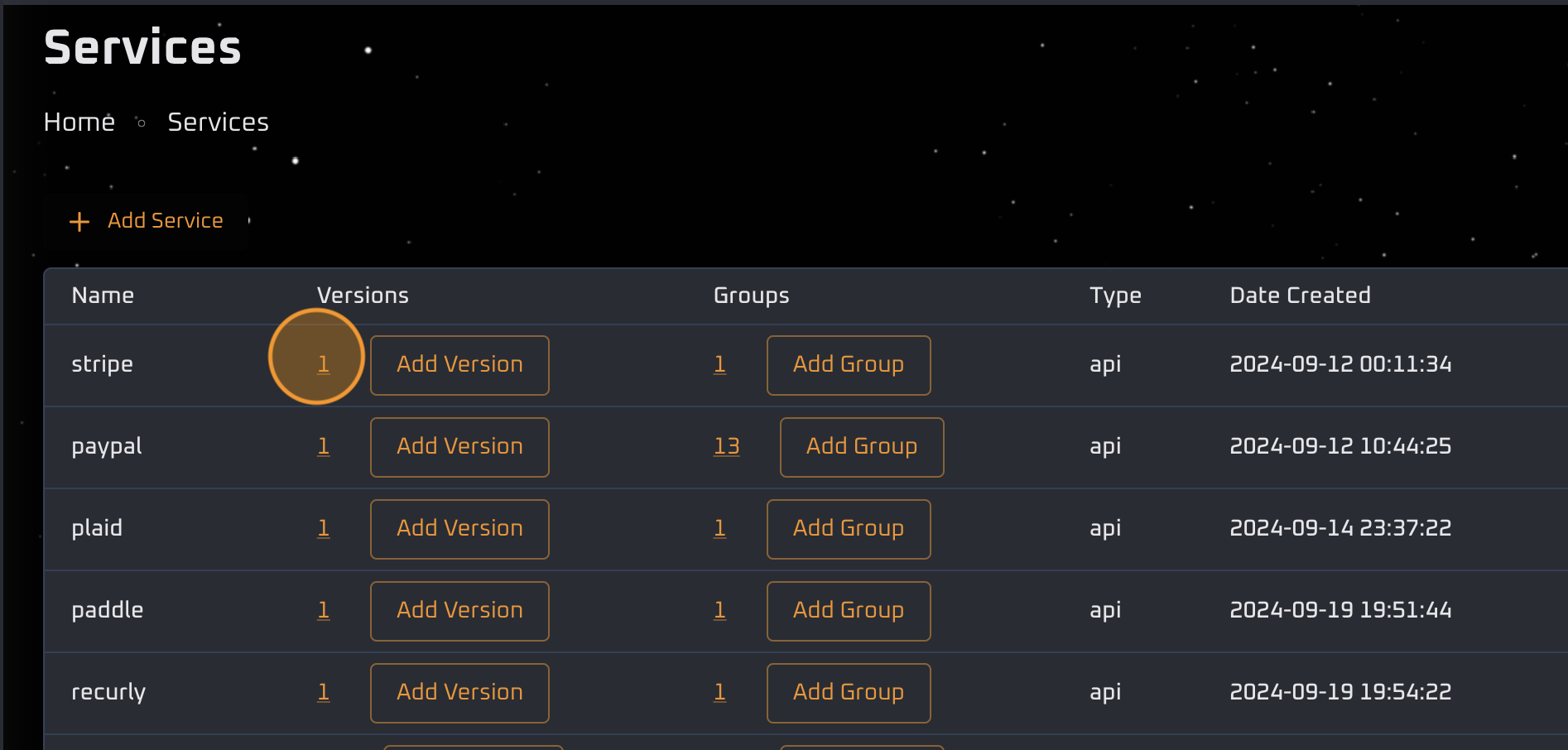Add a version to paddle
Screen dimensions: 1568x750
point(459,611)
